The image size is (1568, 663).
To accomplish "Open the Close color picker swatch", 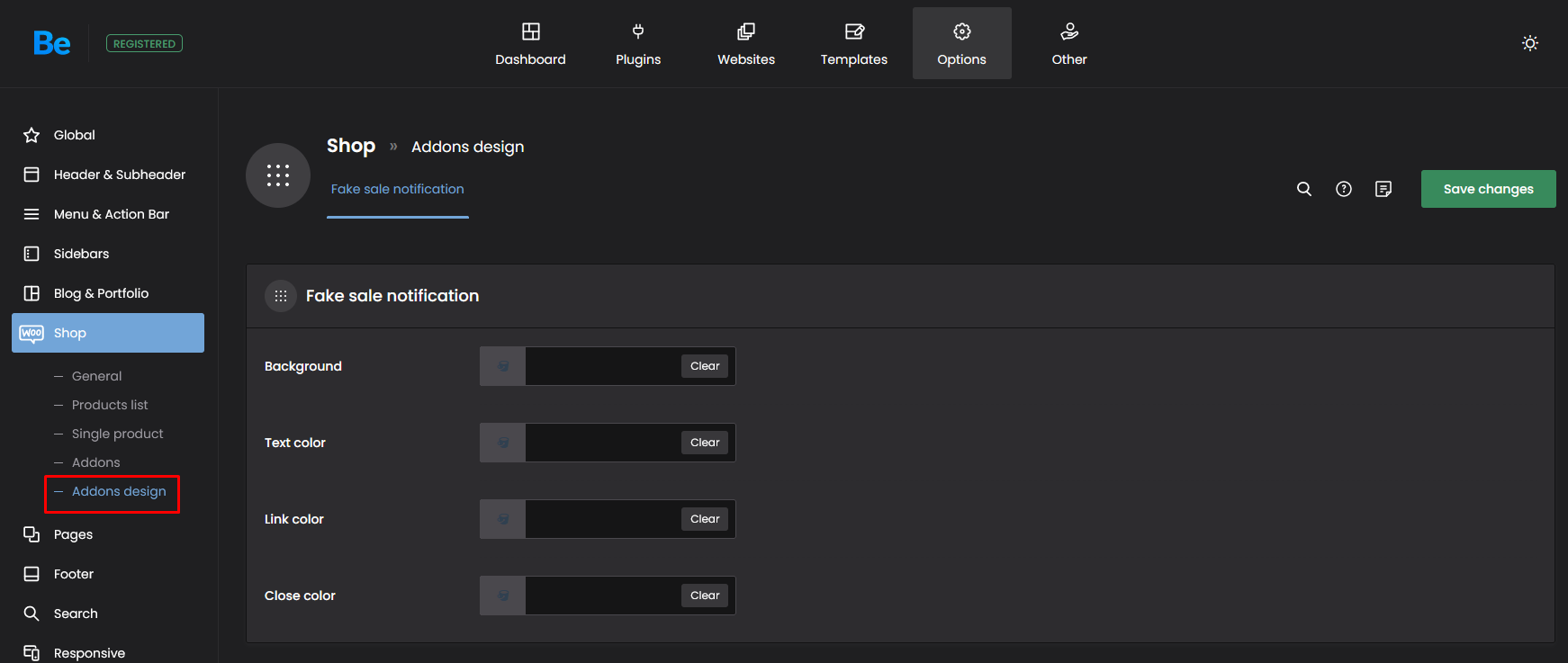I will pos(503,596).
